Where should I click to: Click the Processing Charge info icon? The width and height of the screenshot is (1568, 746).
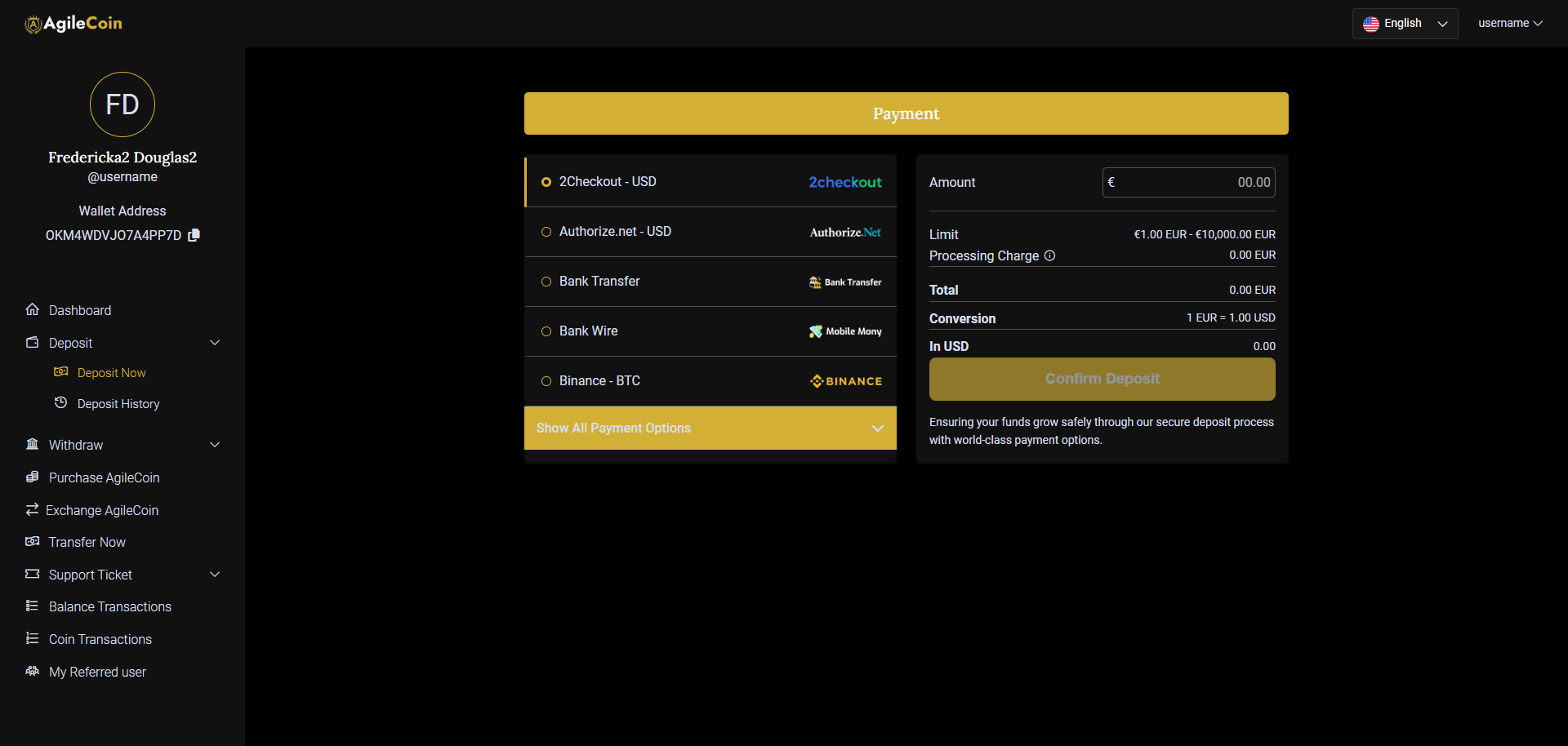1050,255
